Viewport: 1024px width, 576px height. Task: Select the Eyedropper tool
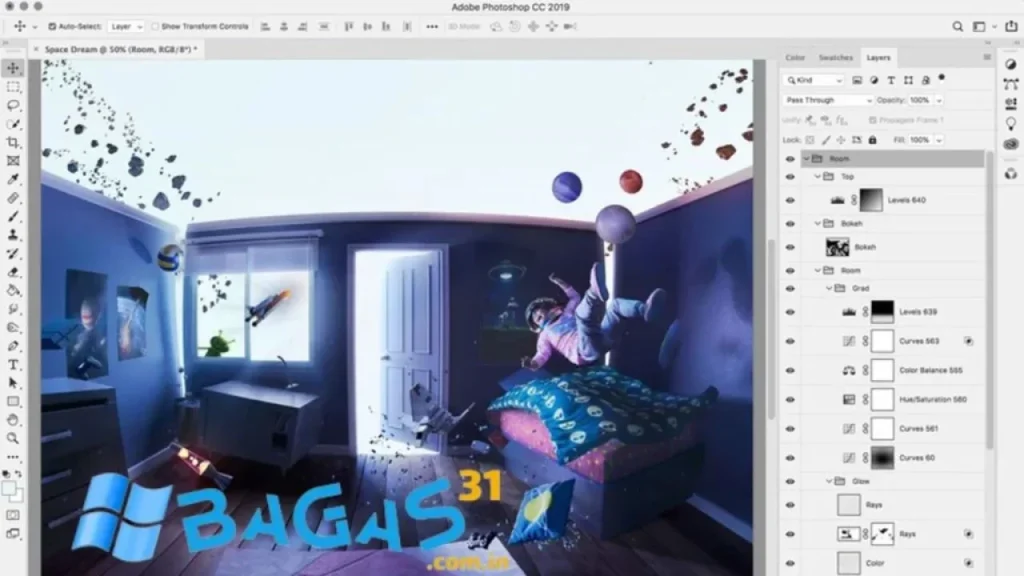pos(13,179)
